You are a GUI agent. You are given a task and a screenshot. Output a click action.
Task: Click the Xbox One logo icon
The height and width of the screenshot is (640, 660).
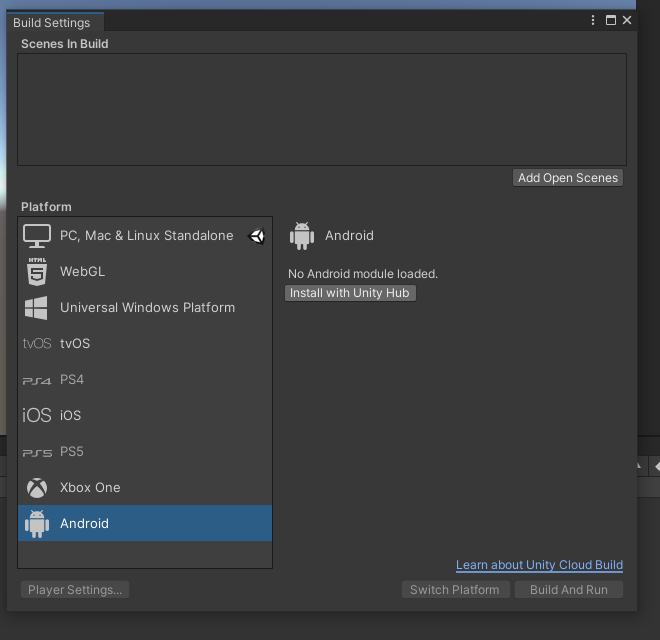point(37,488)
